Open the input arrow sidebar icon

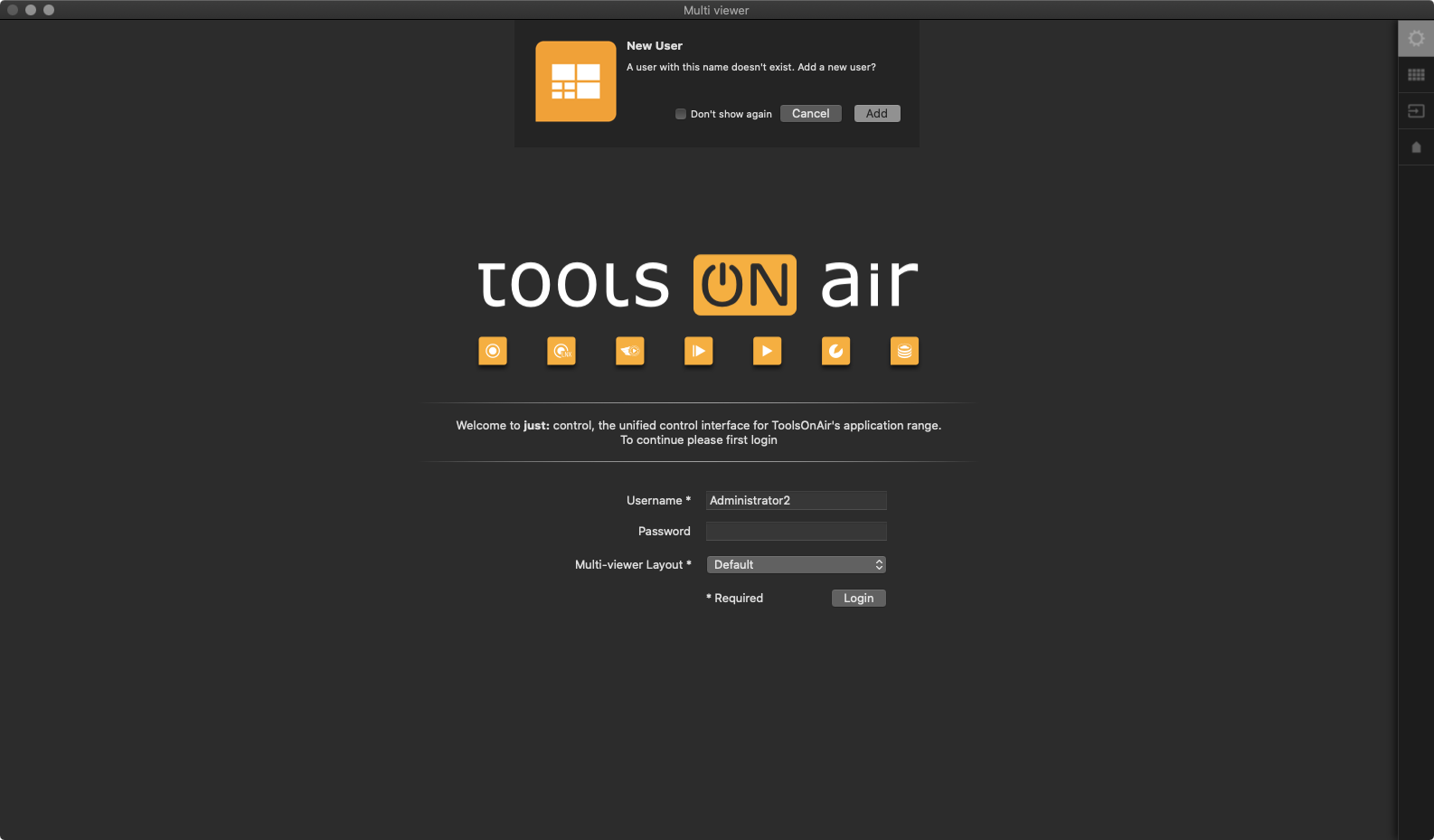(1416, 110)
